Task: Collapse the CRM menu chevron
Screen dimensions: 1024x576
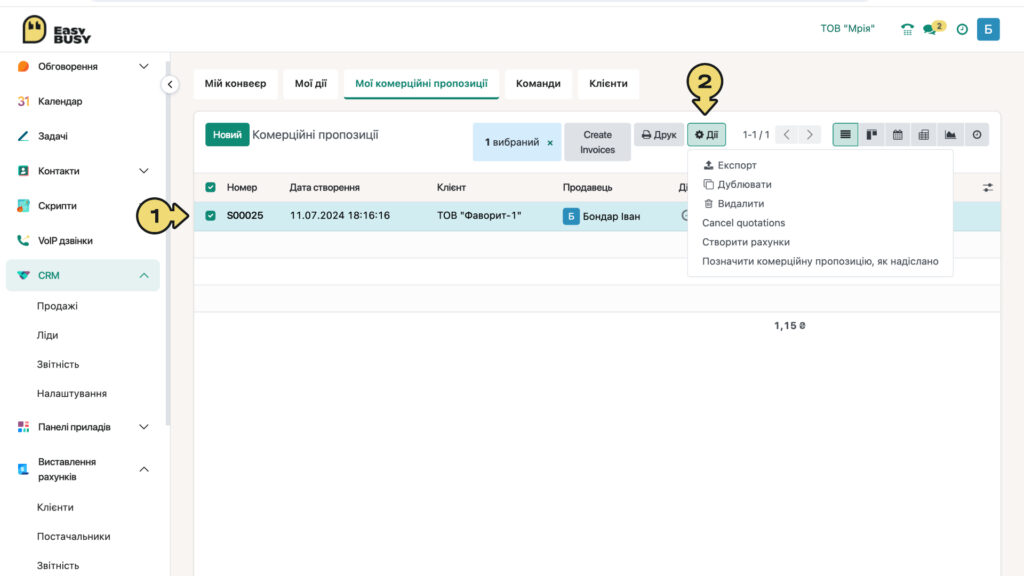Action: (144, 276)
